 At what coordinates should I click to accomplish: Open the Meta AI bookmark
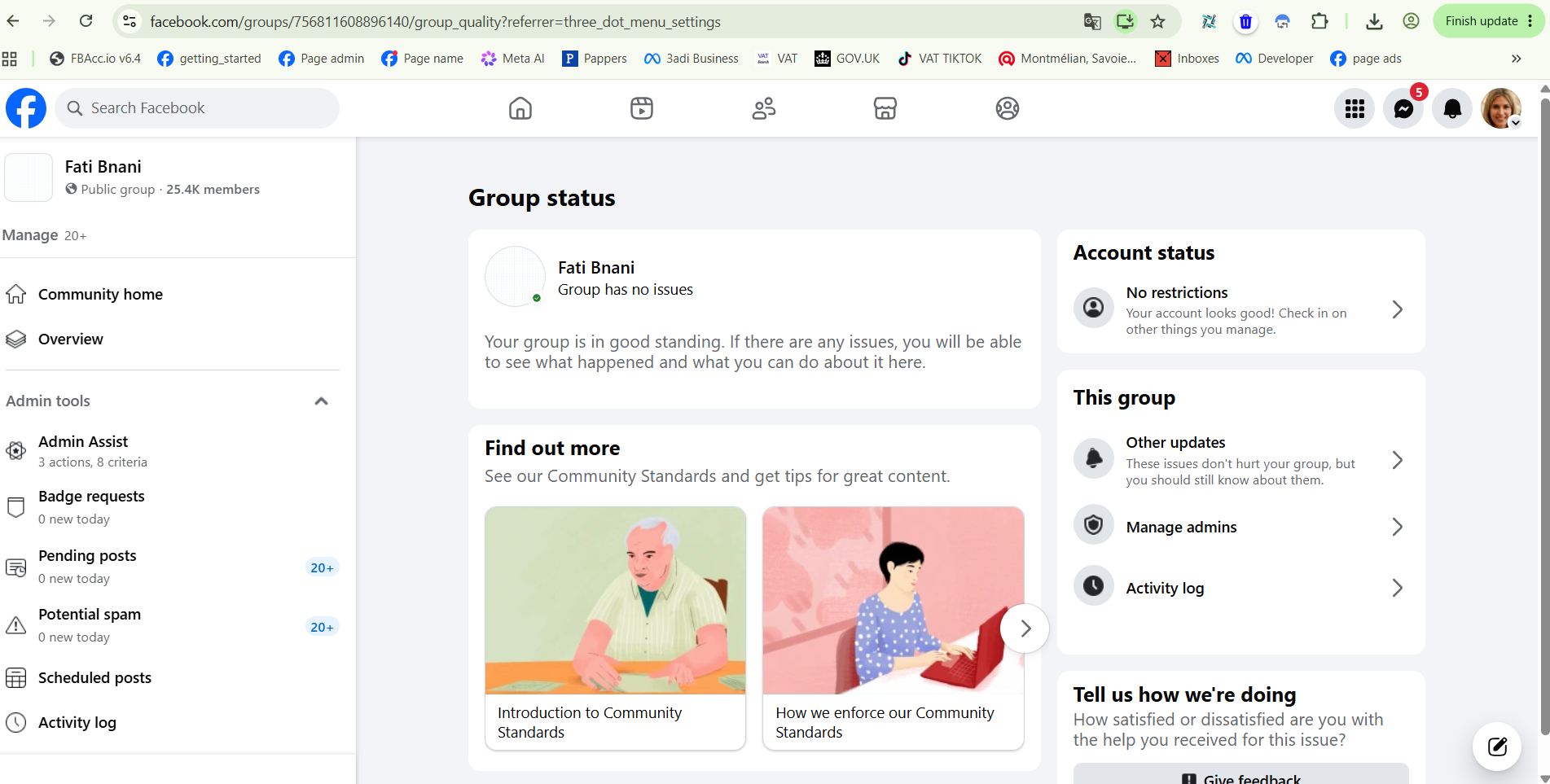pyautogui.click(x=512, y=59)
